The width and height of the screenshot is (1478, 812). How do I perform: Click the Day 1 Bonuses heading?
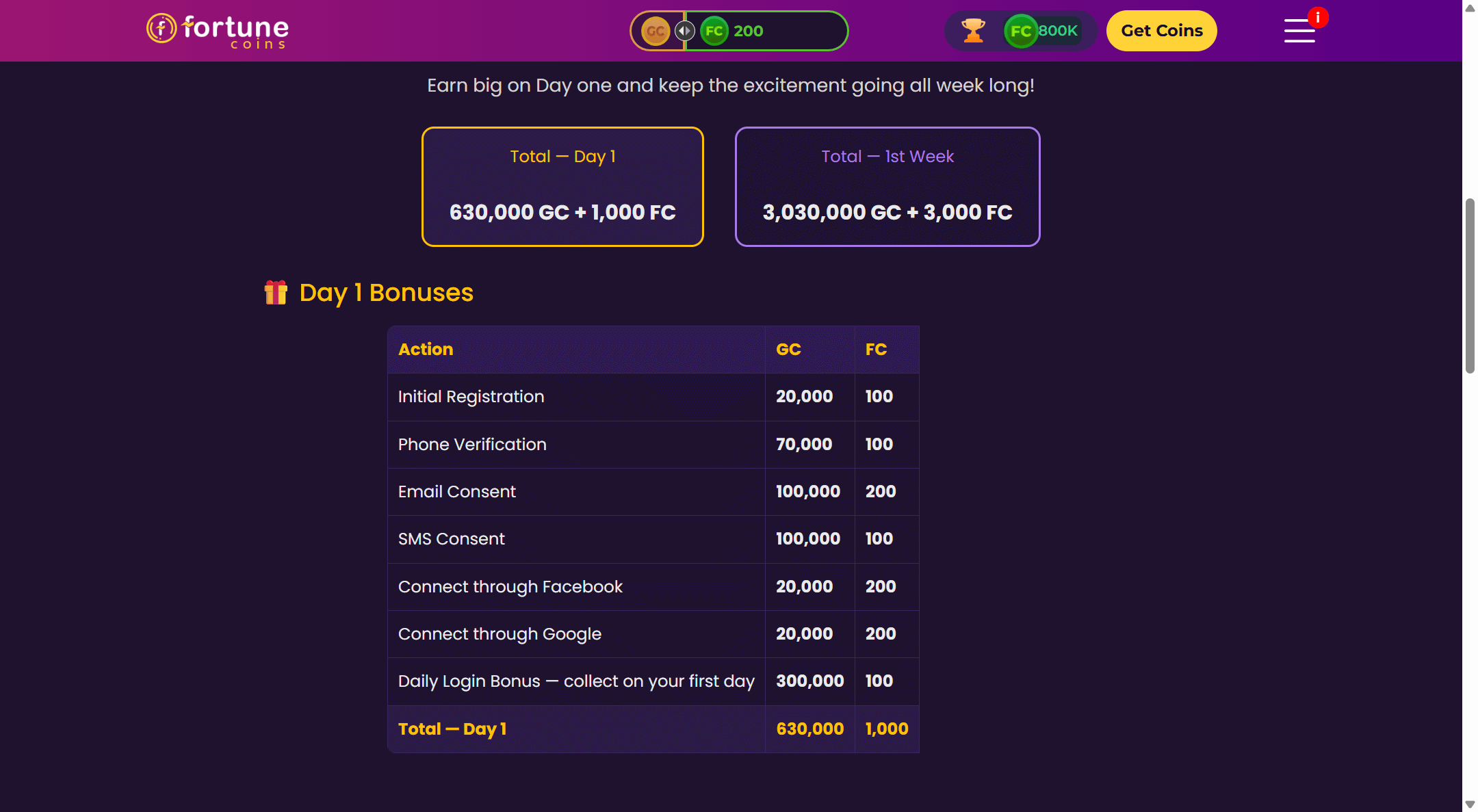pos(387,293)
